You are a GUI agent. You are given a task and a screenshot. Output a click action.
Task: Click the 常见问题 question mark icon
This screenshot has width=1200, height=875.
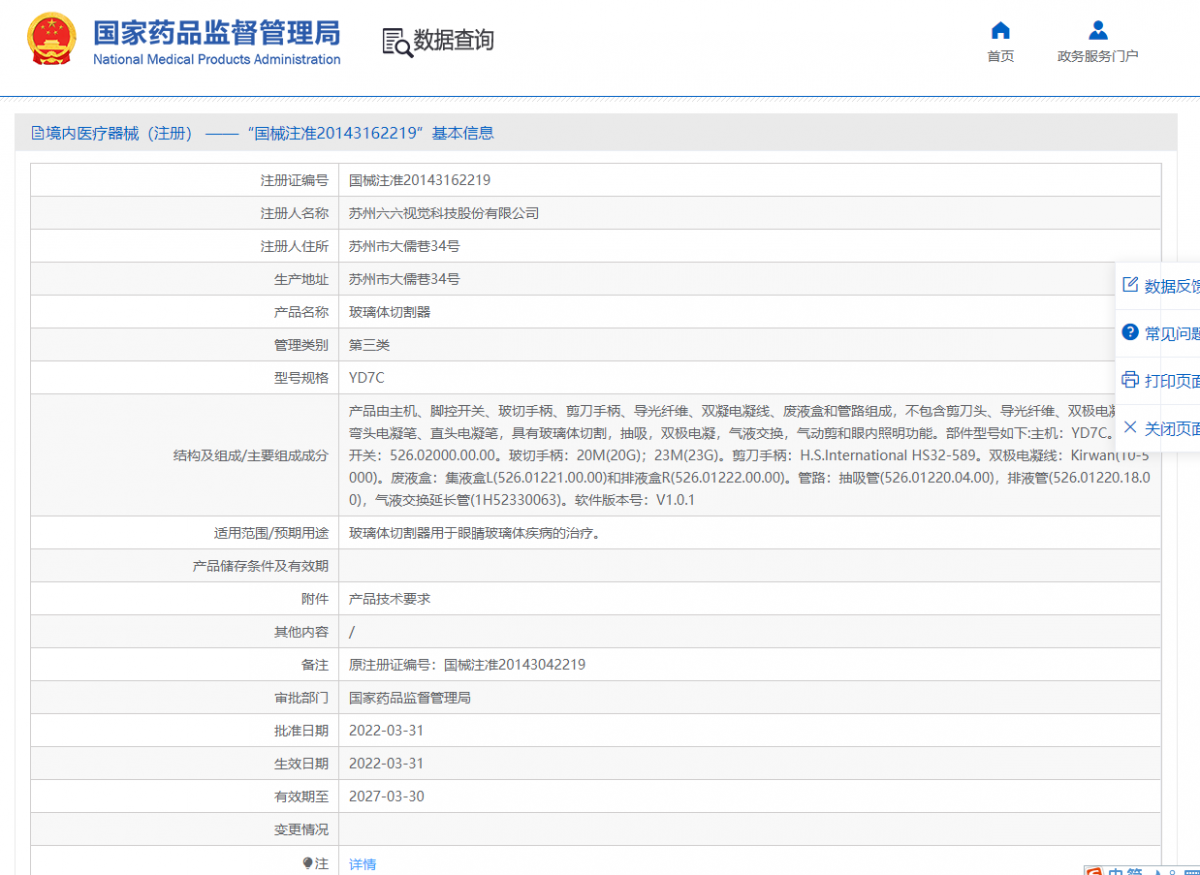(1130, 332)
